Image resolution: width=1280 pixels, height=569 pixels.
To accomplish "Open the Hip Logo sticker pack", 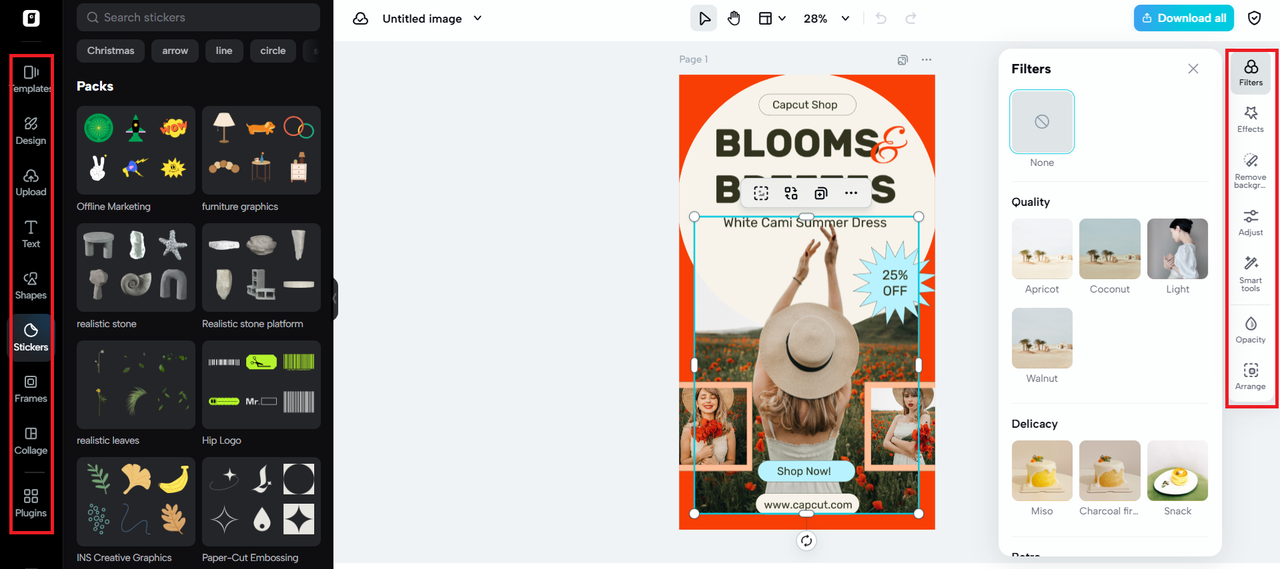I will (261, 384).
